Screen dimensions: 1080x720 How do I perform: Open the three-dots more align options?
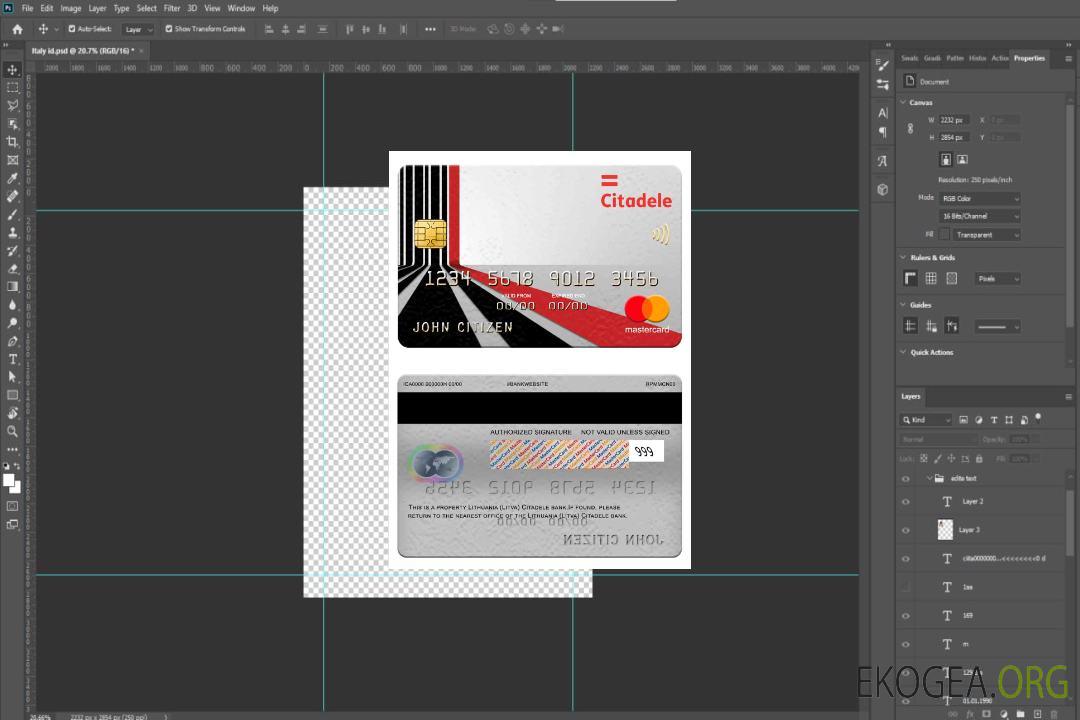[430, 29]
